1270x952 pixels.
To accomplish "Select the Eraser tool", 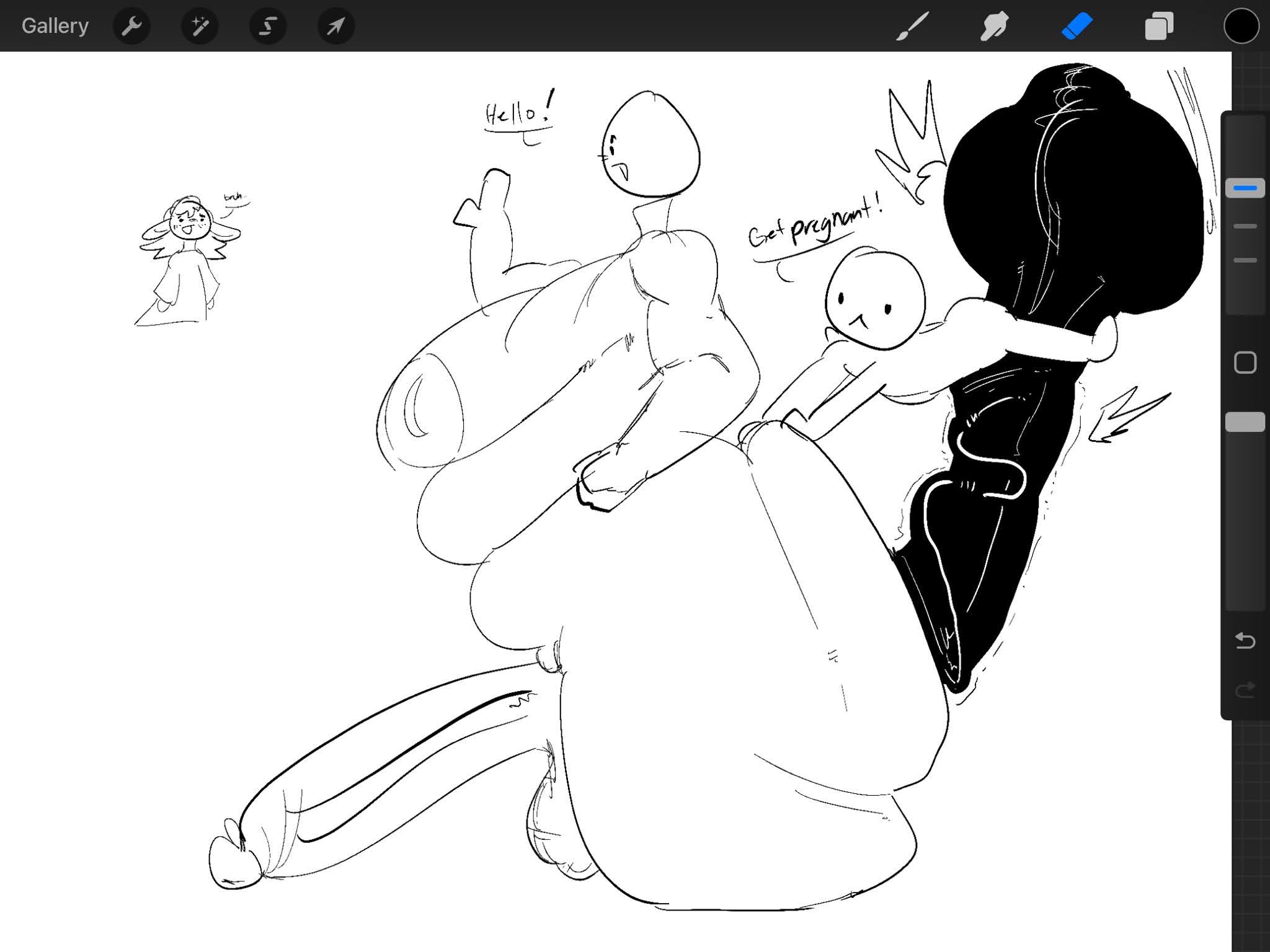I will 1077,26.
